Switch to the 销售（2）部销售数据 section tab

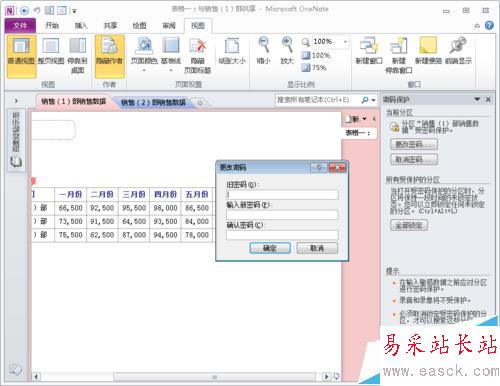pos(153,102)
